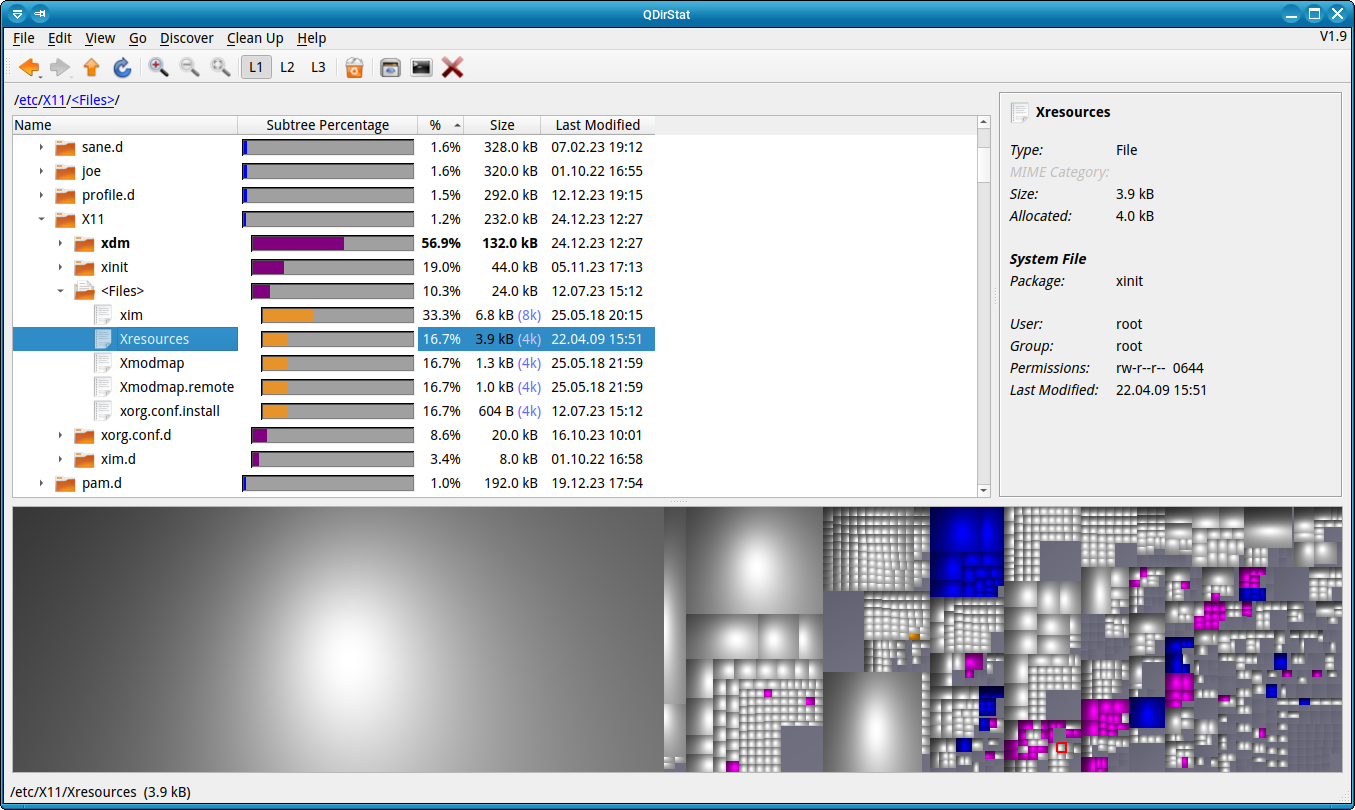Screen dimensions: 1355x810
Task: Sort by the Name column header
Action: [x=125, y=125]
